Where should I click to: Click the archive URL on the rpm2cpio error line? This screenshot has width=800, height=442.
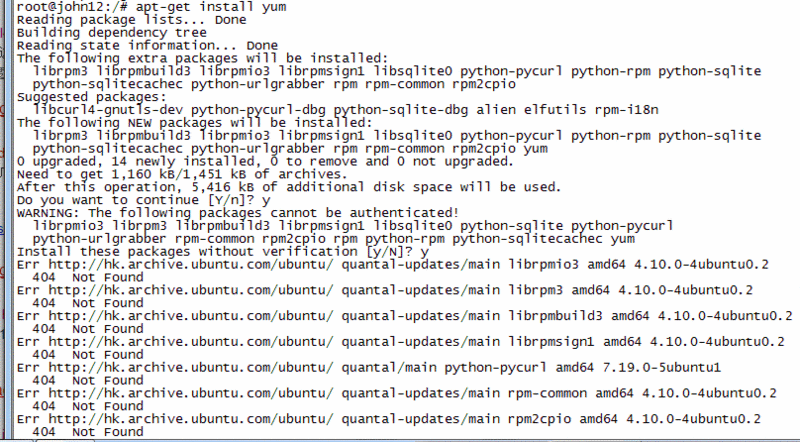pos(191,419)
